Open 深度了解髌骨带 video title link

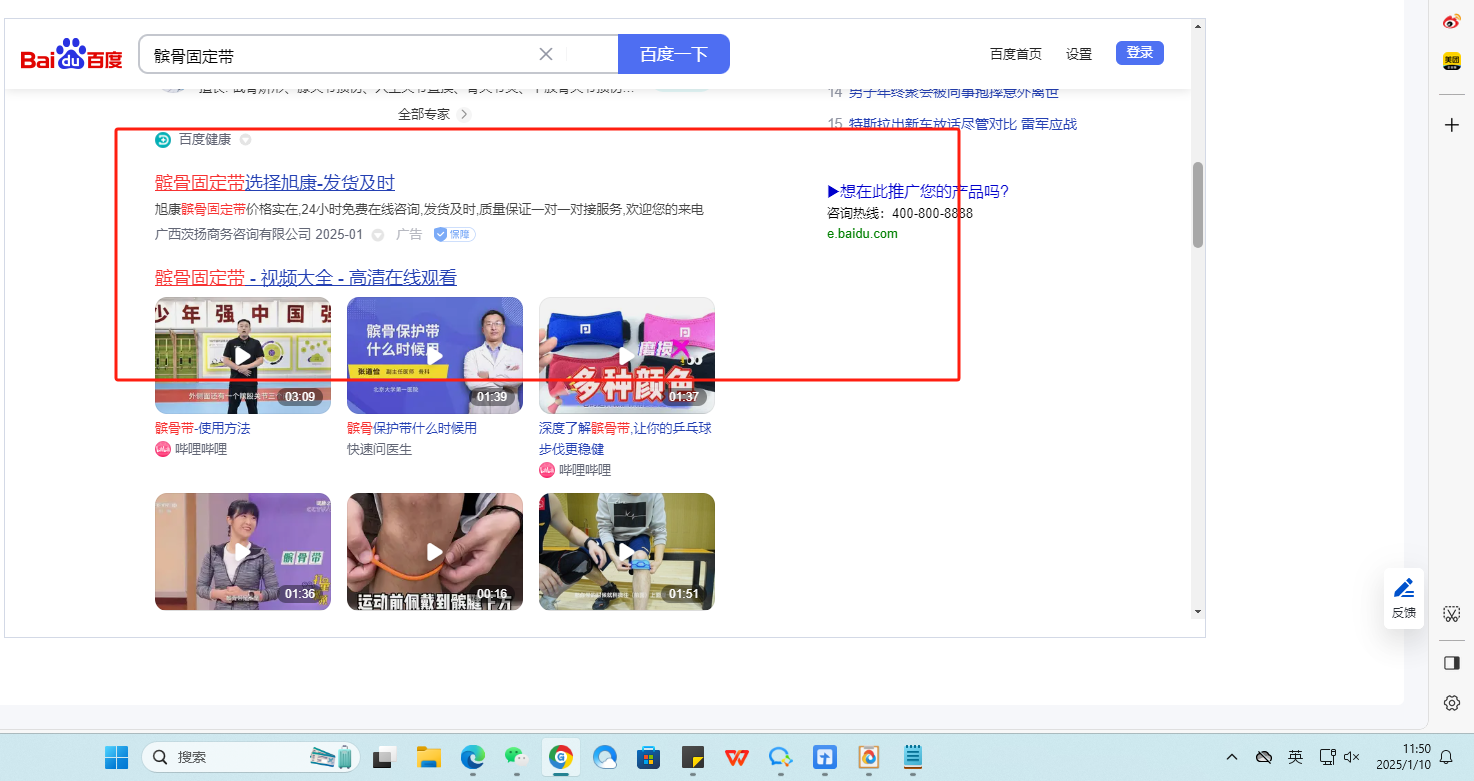click(625, 438)
